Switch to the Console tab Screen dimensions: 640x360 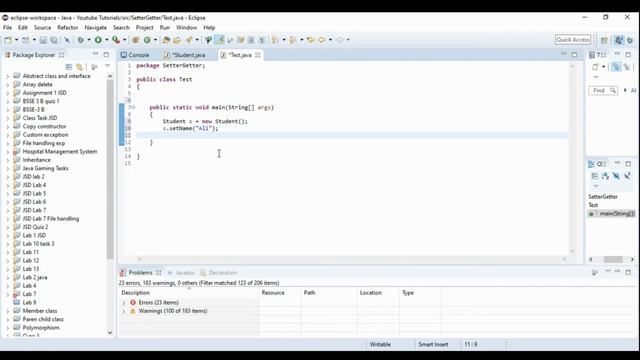135,55
